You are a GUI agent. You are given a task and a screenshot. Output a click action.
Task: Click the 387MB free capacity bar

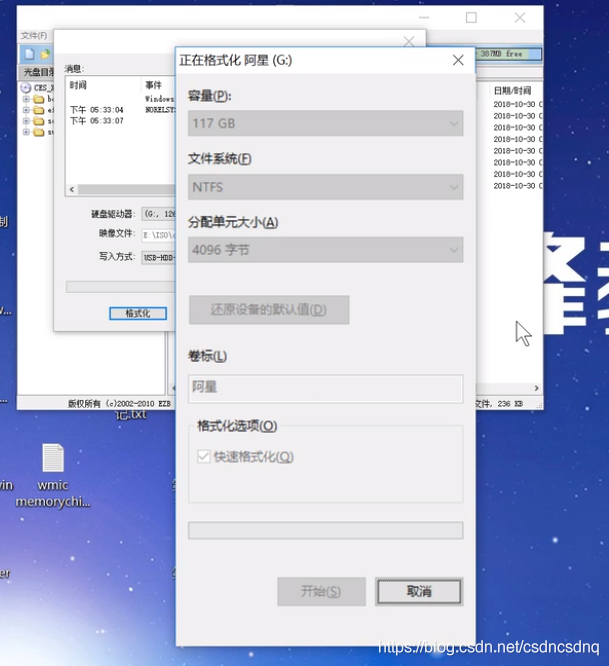[x=508, y=54]
